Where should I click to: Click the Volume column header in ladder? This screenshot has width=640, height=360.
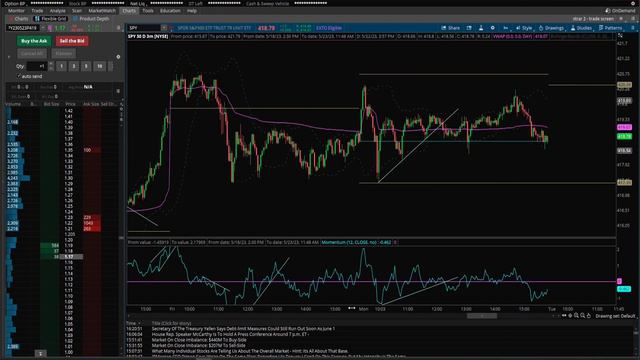coord(14,104)
